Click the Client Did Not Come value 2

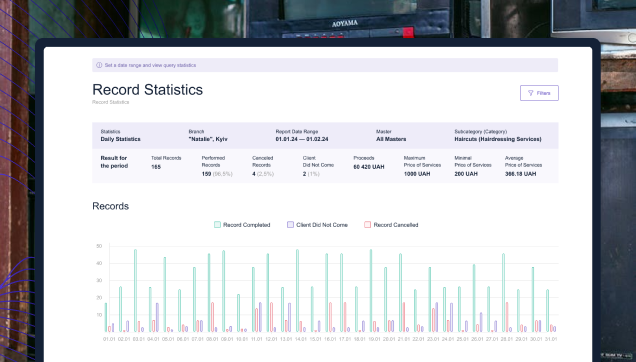click(x=304, y=174)
